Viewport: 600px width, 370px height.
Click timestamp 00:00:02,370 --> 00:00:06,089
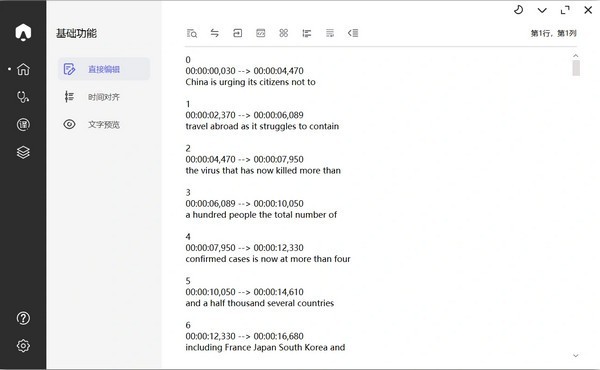(245, 115)
